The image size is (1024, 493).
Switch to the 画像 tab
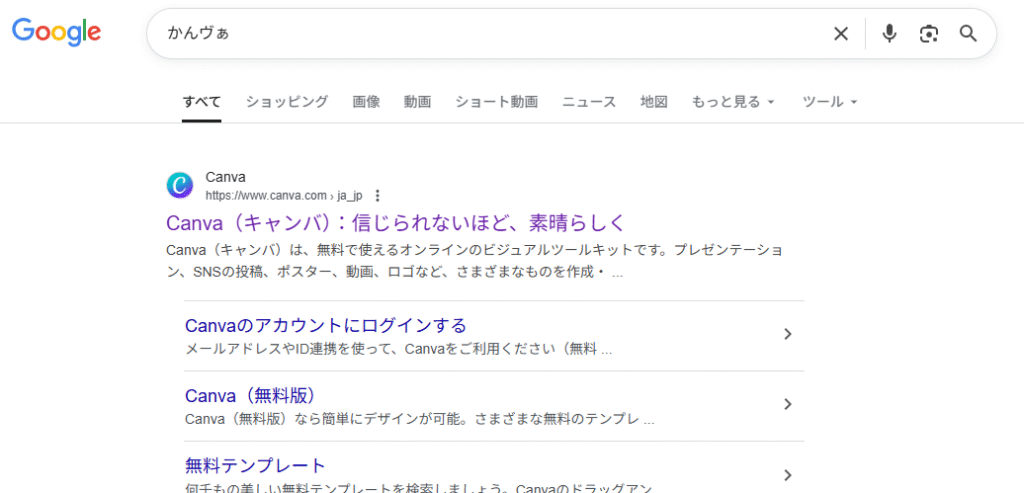[366, 102]
